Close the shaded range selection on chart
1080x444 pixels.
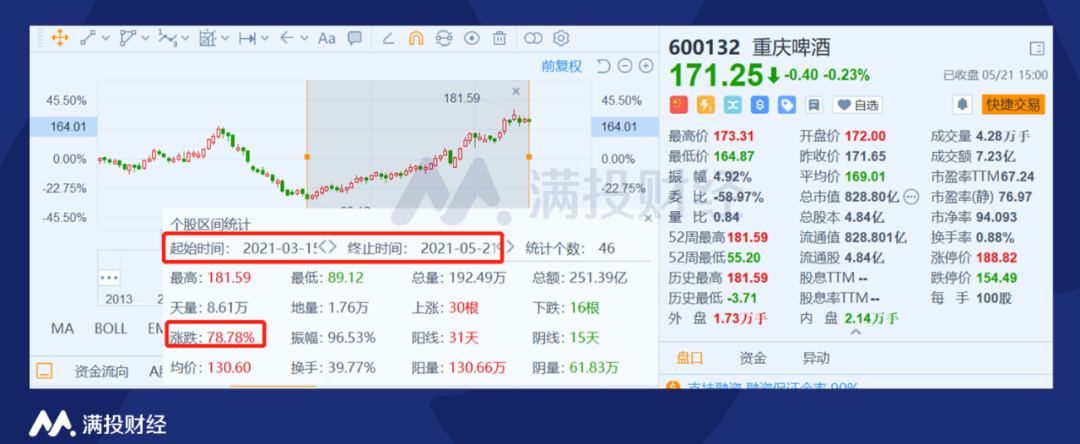click(516, 91)
